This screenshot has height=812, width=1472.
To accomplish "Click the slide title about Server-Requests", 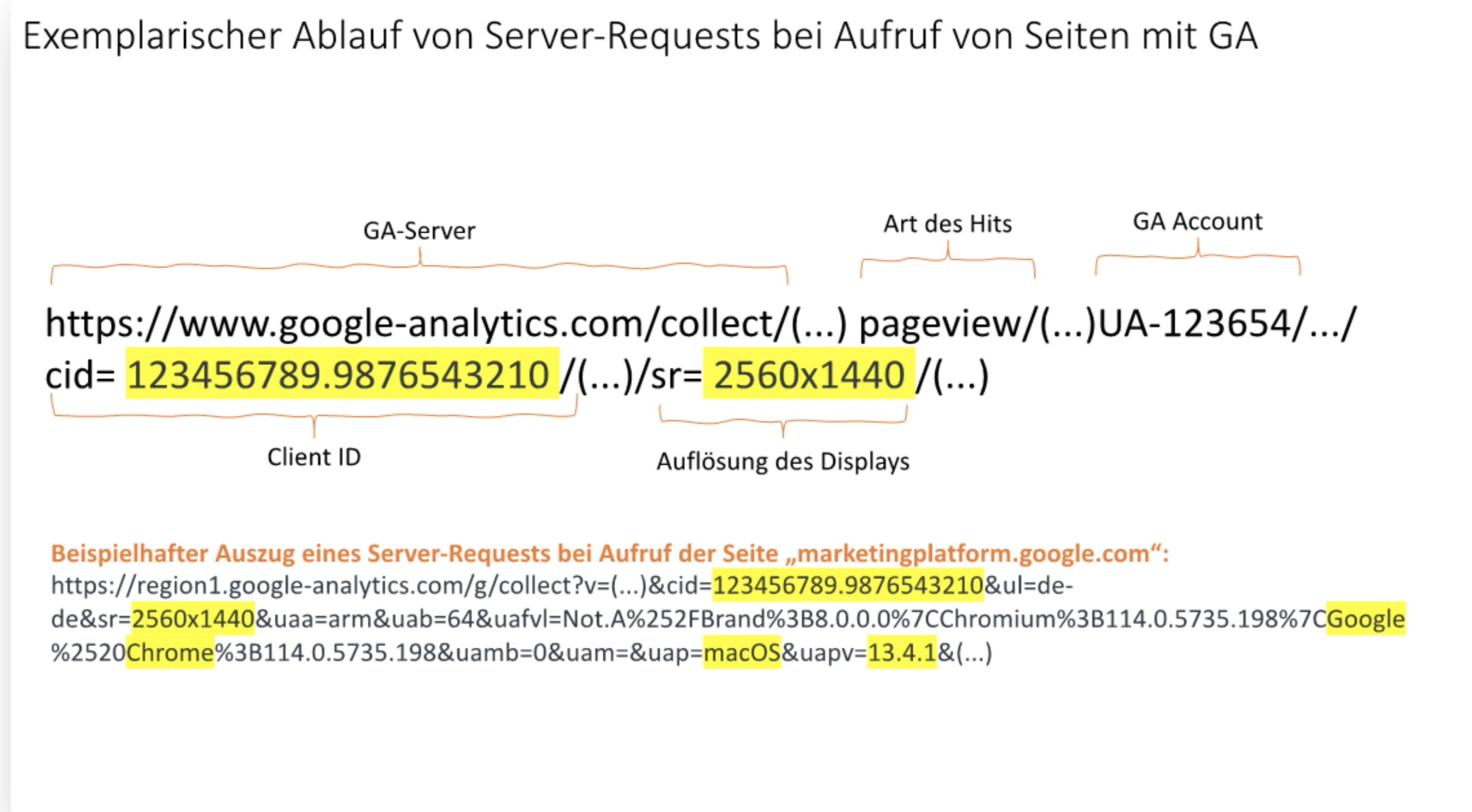I will click(x=640, y=36).
